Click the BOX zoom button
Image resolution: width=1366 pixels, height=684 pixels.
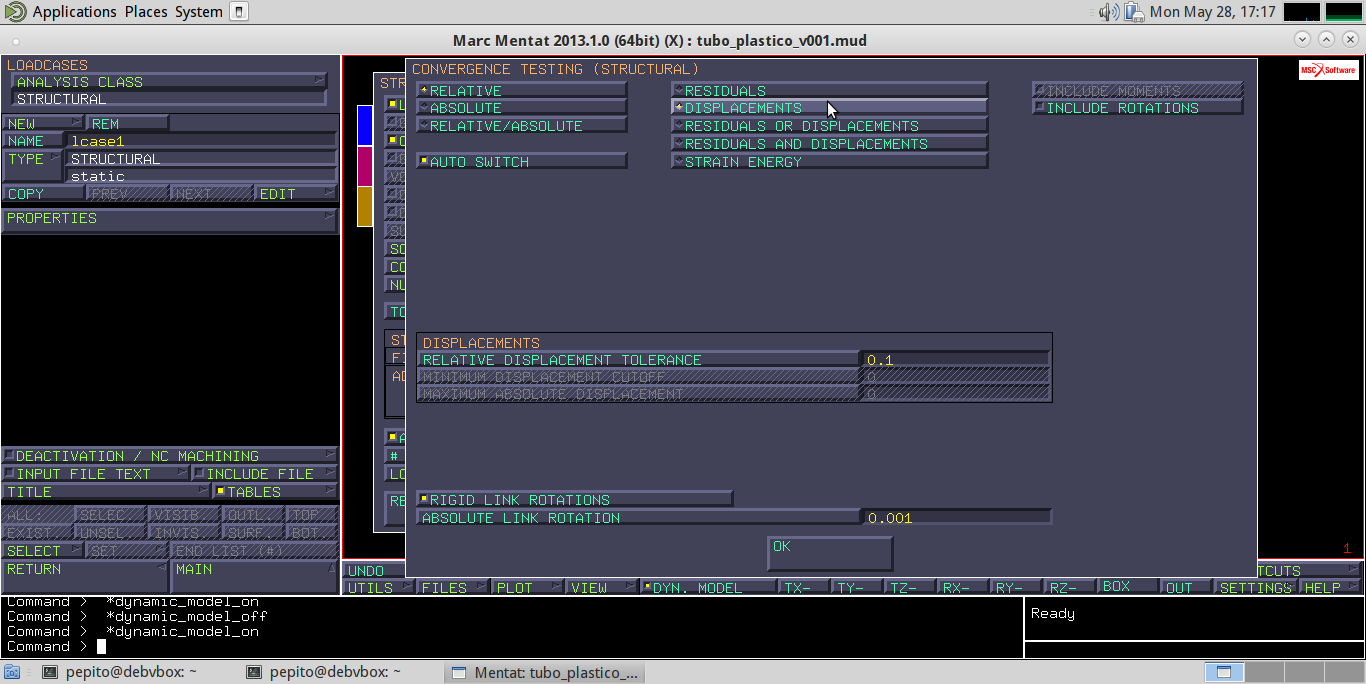(1128, 587)
